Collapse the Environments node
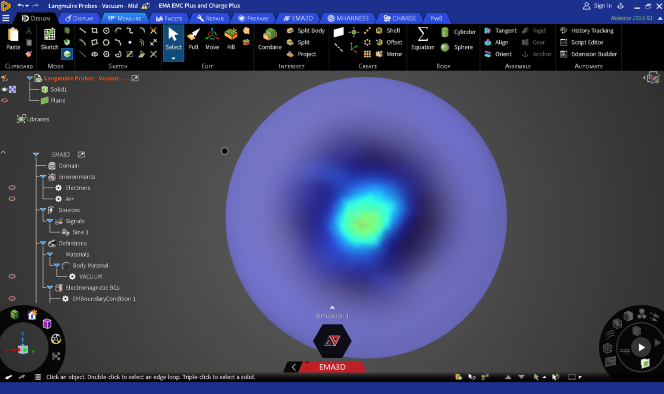Viewport: 664px width, 394px height. pos(43,177)
